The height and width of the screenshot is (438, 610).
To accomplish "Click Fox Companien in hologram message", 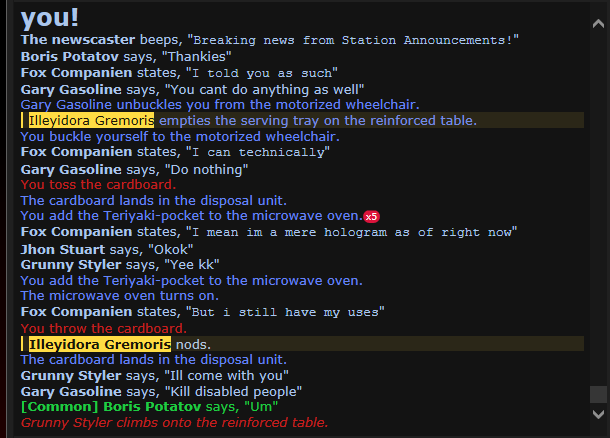I will pos(76,231).
